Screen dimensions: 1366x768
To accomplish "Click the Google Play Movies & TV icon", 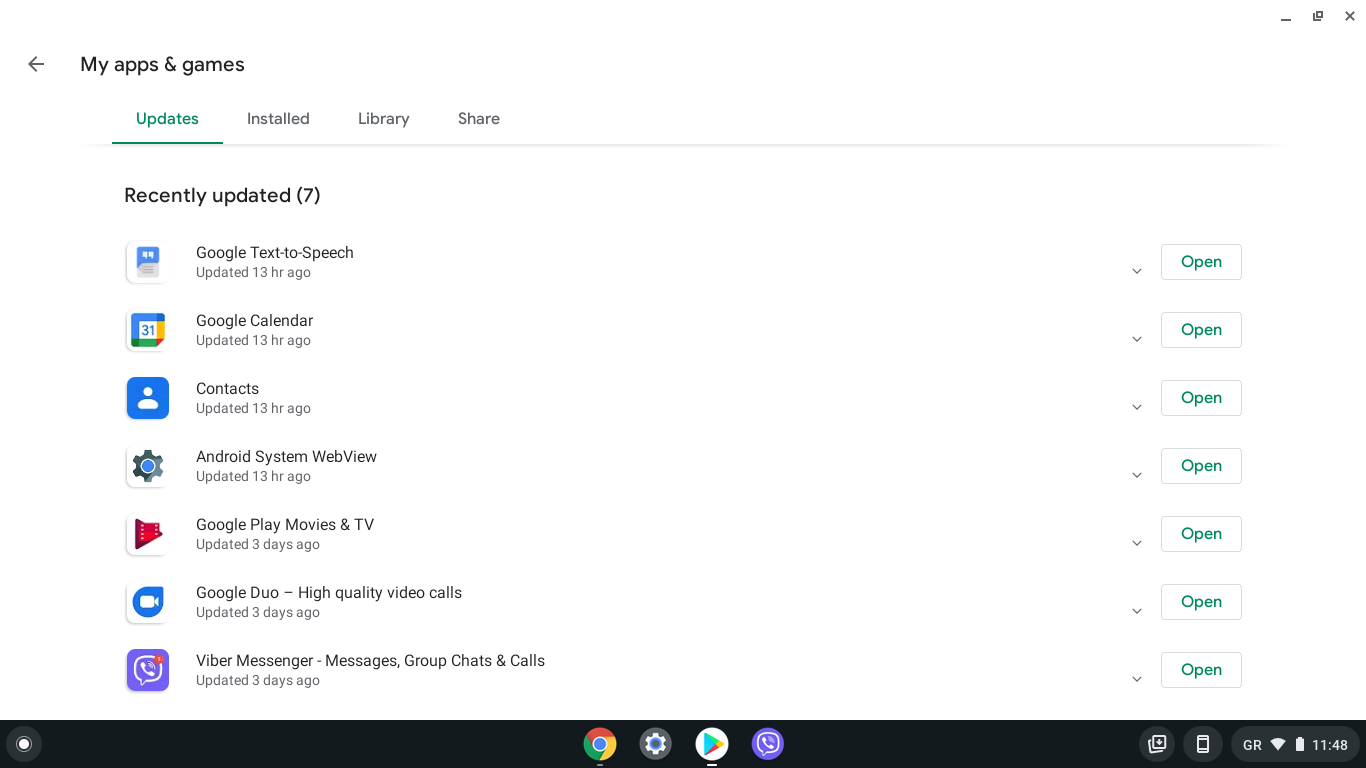I will pyautogui.click(x=148, y=534).
